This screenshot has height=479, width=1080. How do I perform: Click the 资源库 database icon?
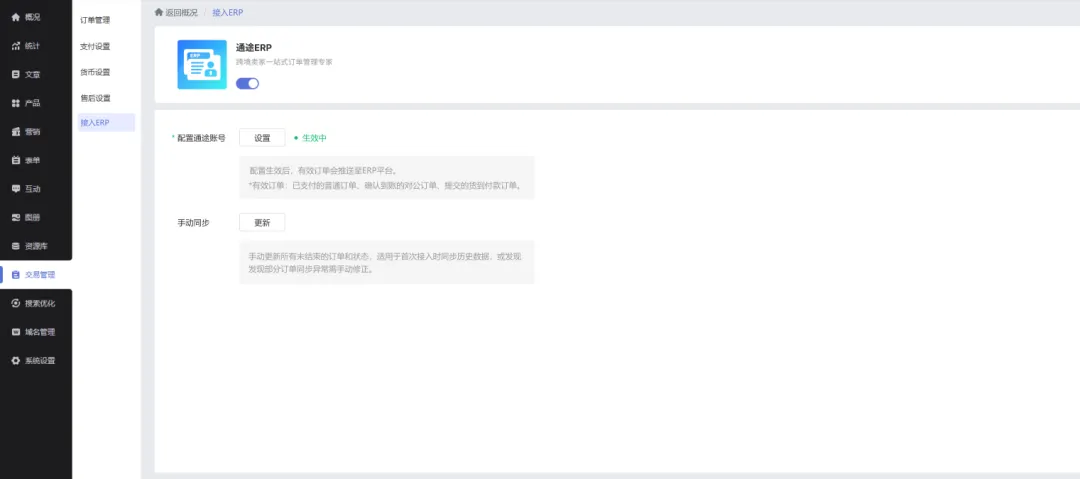(x=16, y=246)
